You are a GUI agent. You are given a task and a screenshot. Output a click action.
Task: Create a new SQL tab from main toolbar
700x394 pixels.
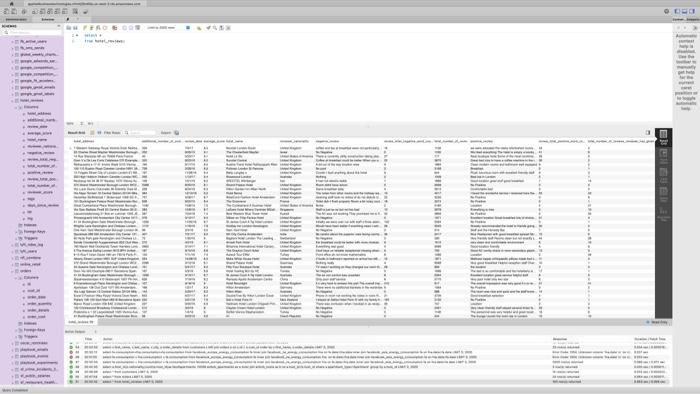[7, 12]
